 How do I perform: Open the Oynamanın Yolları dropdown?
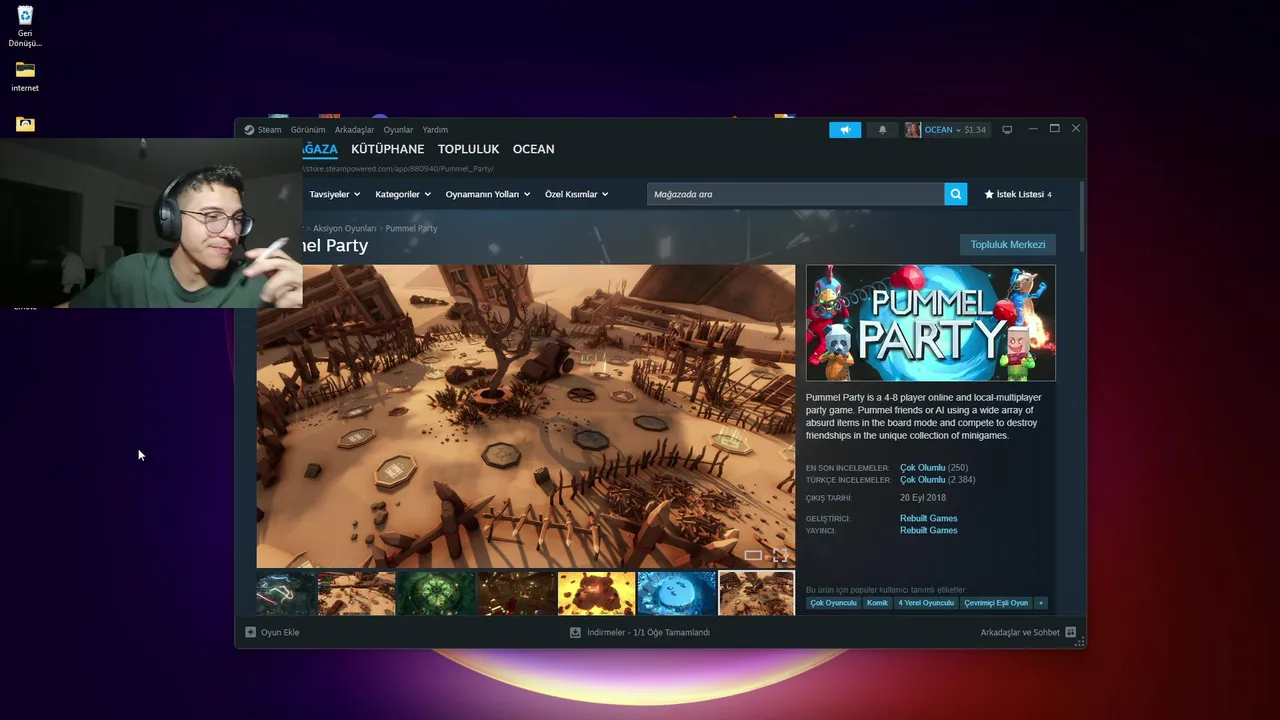tap(487, 194)
